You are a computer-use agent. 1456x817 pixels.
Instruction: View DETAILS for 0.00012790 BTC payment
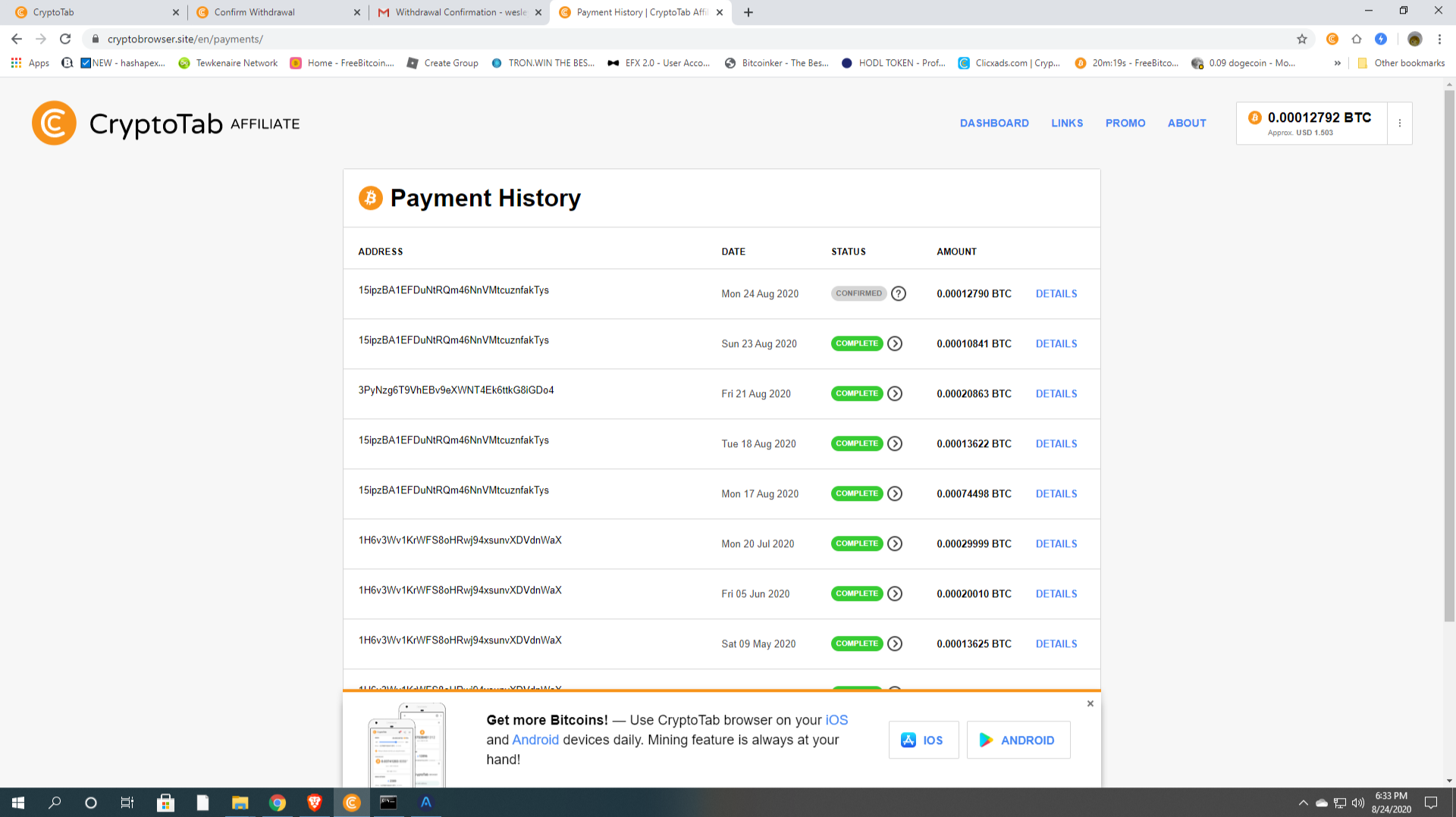pos(1056,293)
